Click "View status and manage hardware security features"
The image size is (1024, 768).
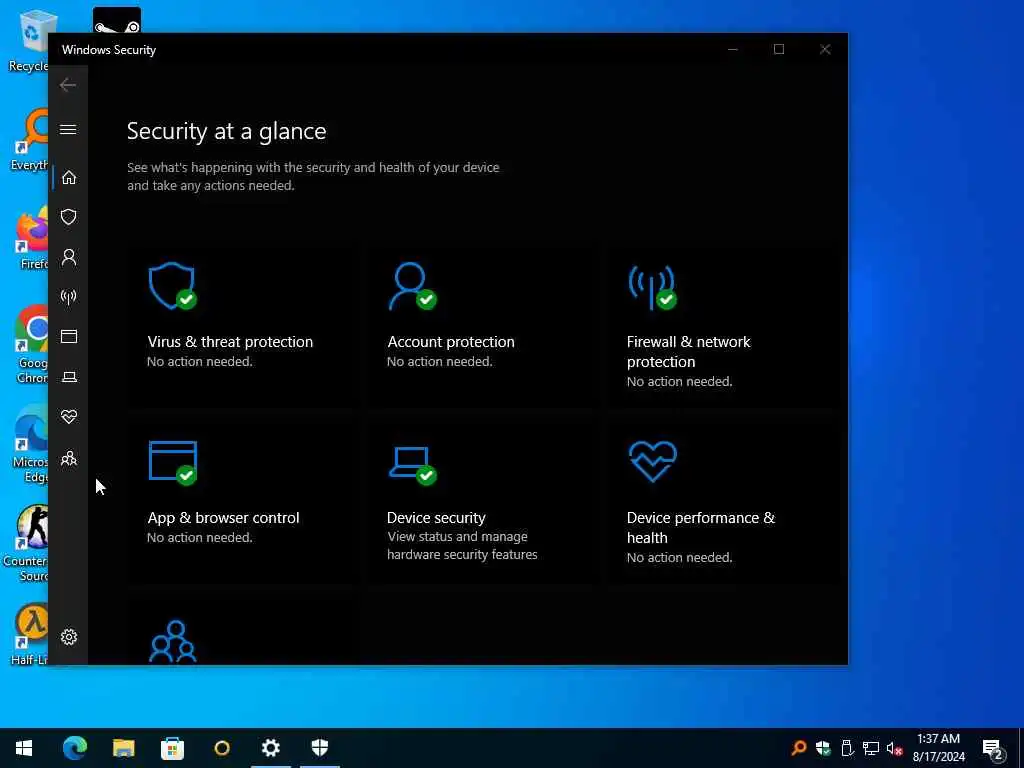coord(462,545)
